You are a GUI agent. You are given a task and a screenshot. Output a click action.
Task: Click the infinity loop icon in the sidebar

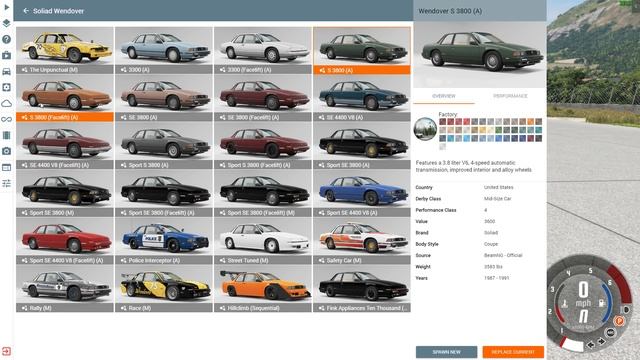pos(7,119)
